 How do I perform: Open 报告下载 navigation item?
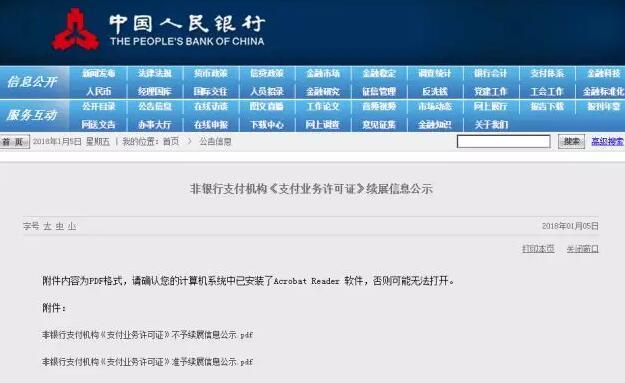tap(547, 106)
